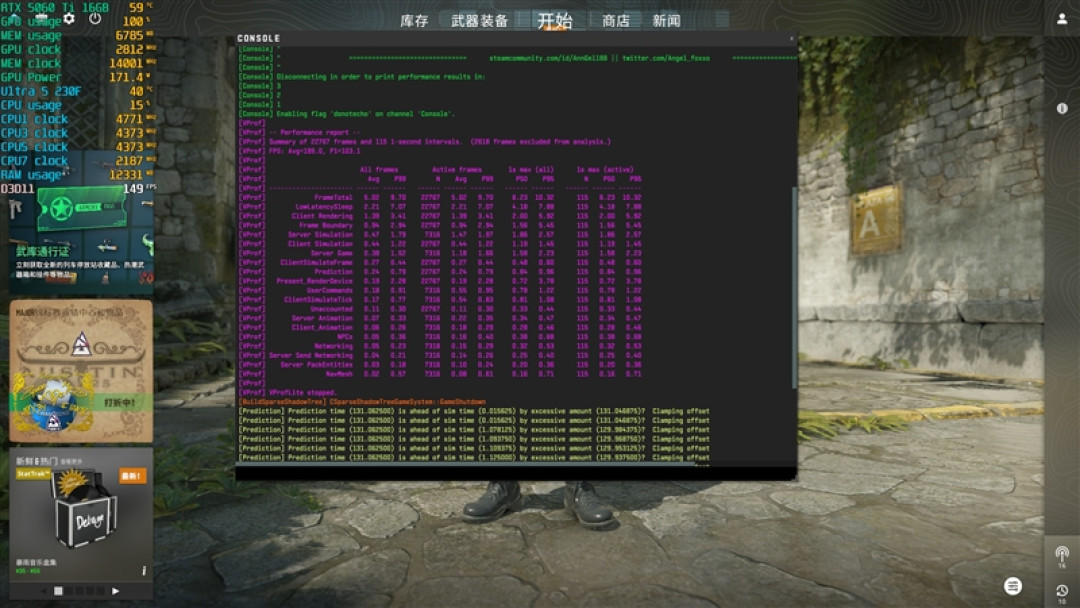Click the power quit icon
This screenshot has width=1080, height=608.
click(95, 19)
